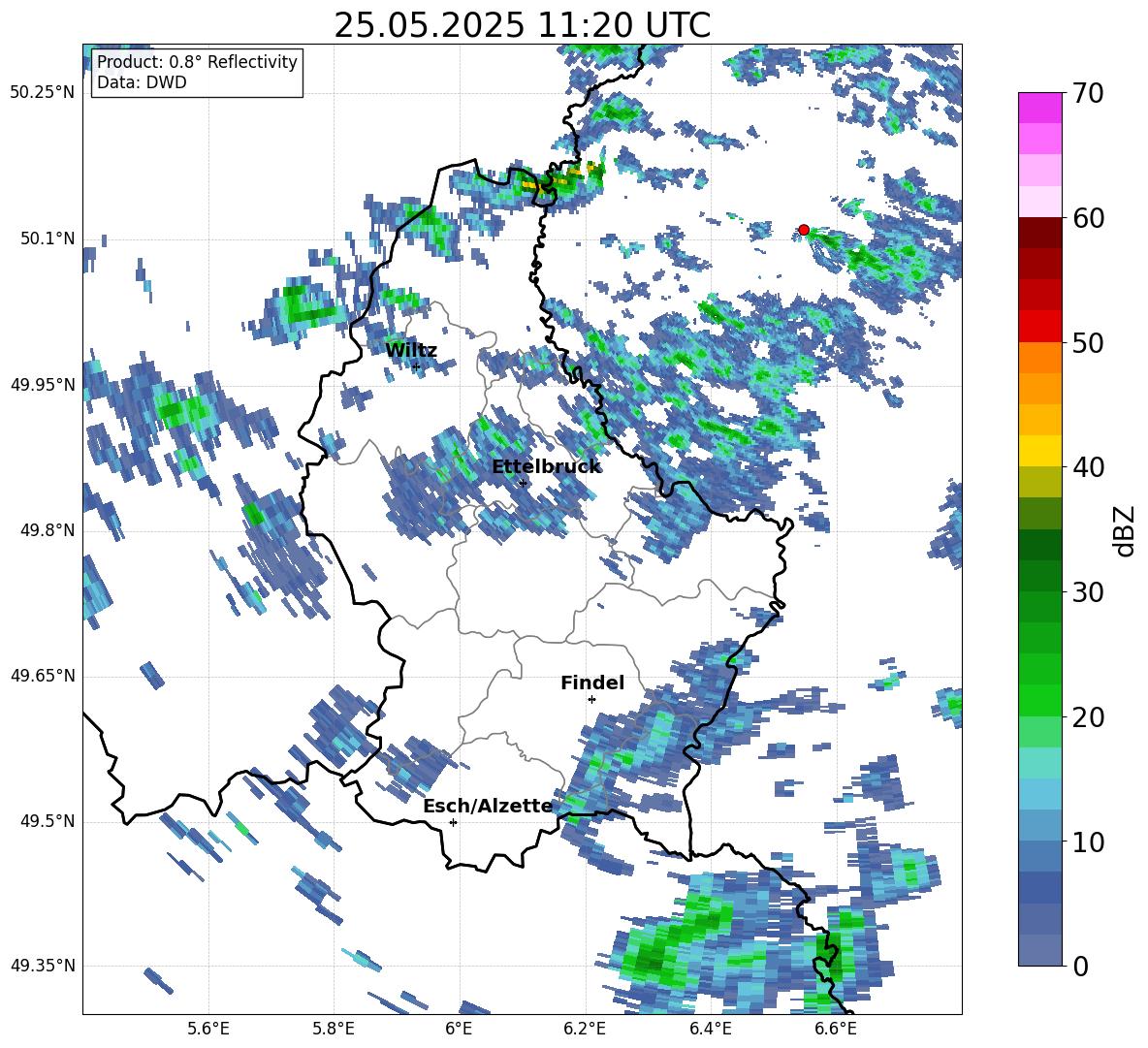This screenshot has height=1048, width=1148.
Task: Click the red colorbar segment above 50 dBZ
Action: pyautogui.click(x=1039, y=327)
